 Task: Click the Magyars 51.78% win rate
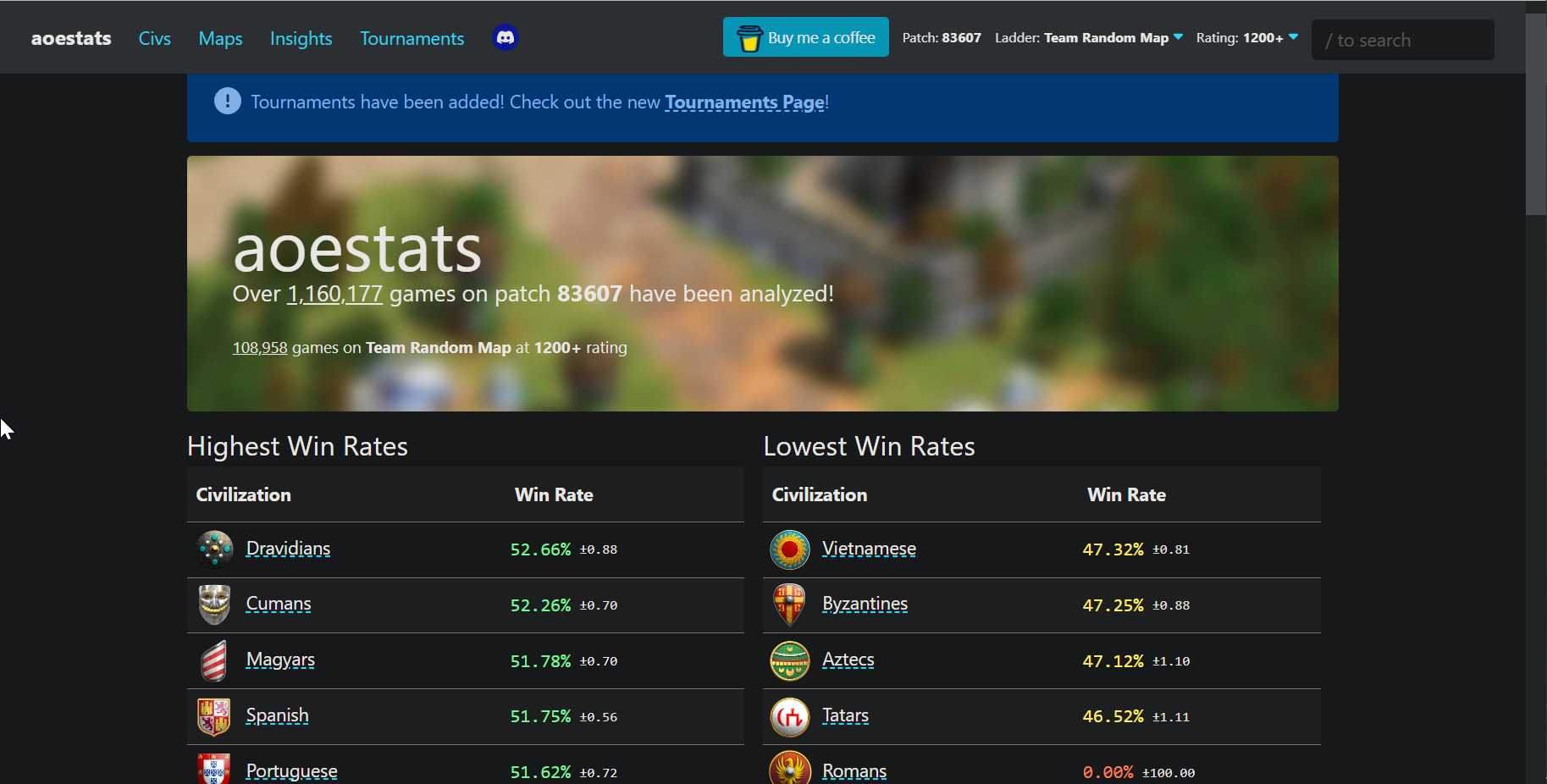[540, 661]
